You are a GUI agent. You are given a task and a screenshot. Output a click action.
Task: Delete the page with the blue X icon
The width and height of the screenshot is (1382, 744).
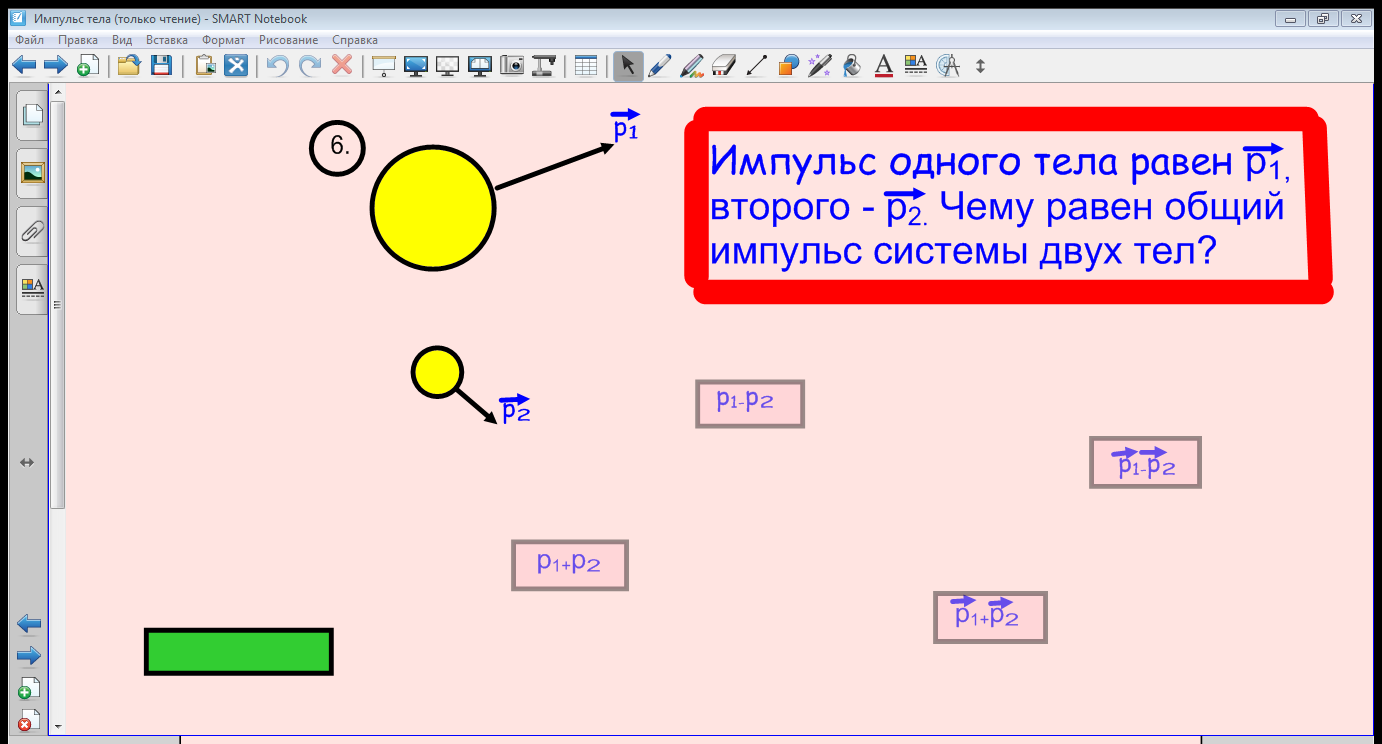pyautogui.click(x=235, y=66)
